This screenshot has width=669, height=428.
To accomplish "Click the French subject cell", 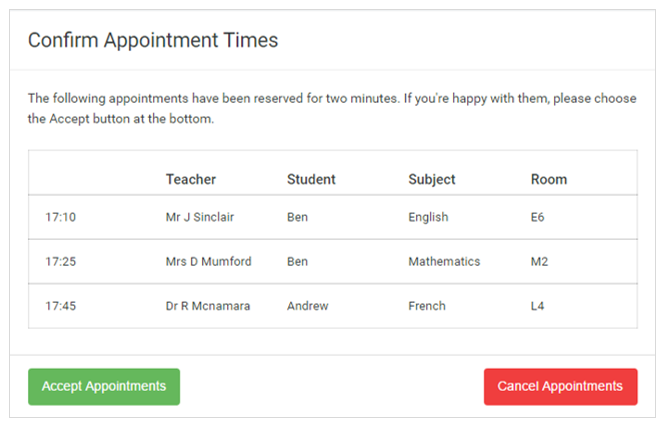I will coord(427,306).
